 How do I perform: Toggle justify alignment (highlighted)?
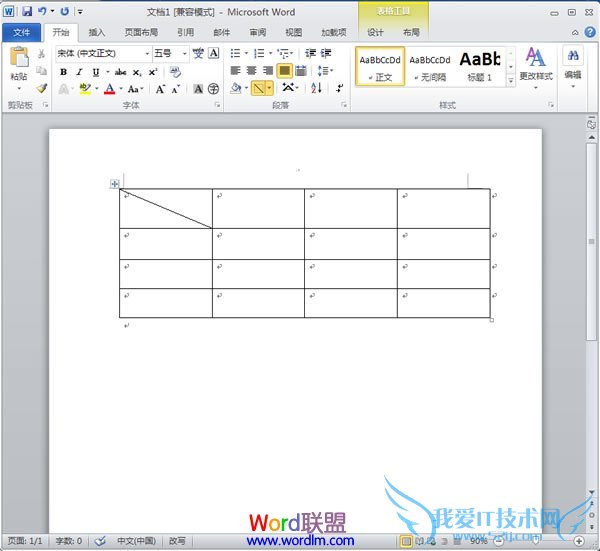[285, 70]
